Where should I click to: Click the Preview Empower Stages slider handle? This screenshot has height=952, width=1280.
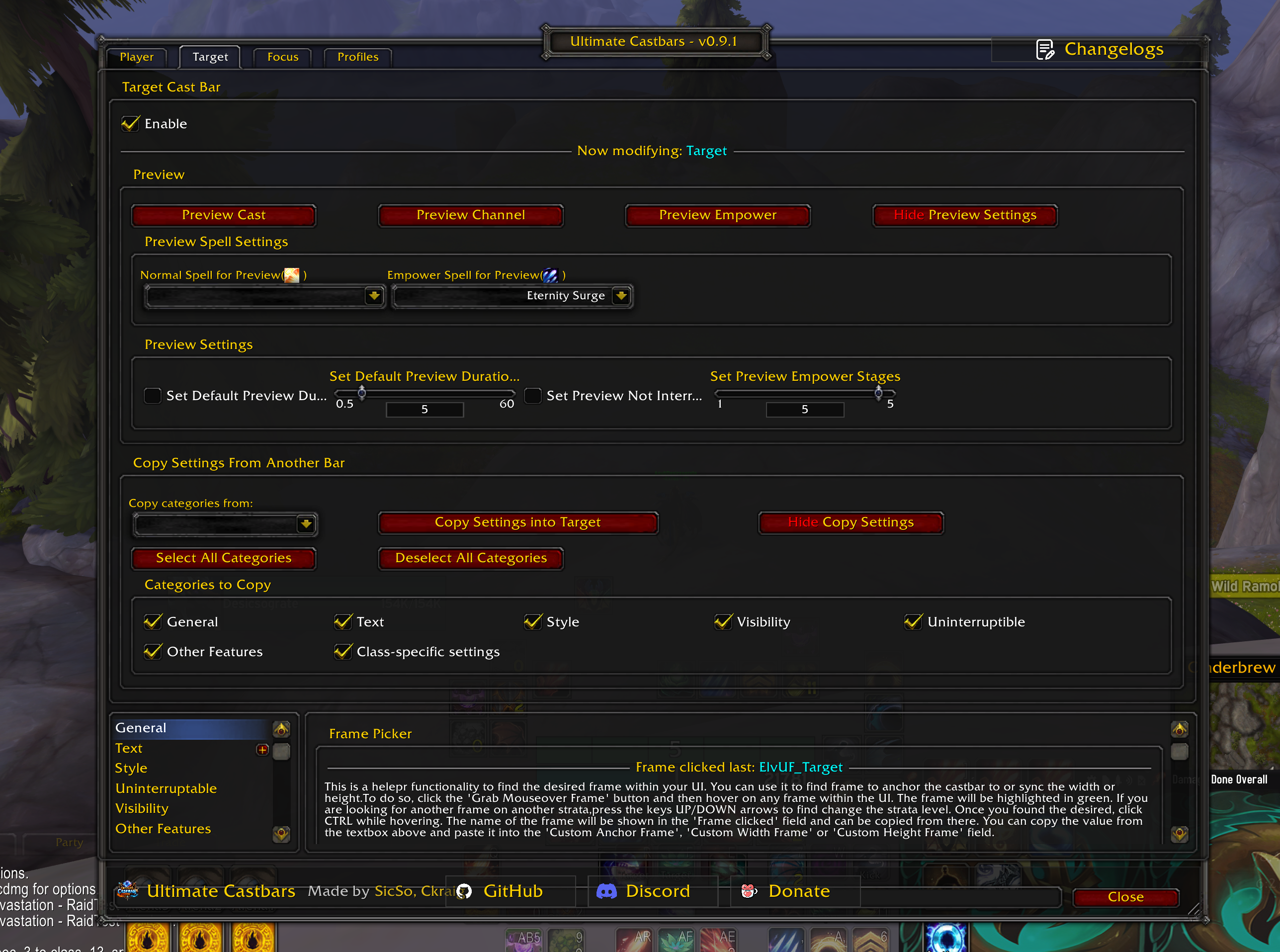pos(878,394)
